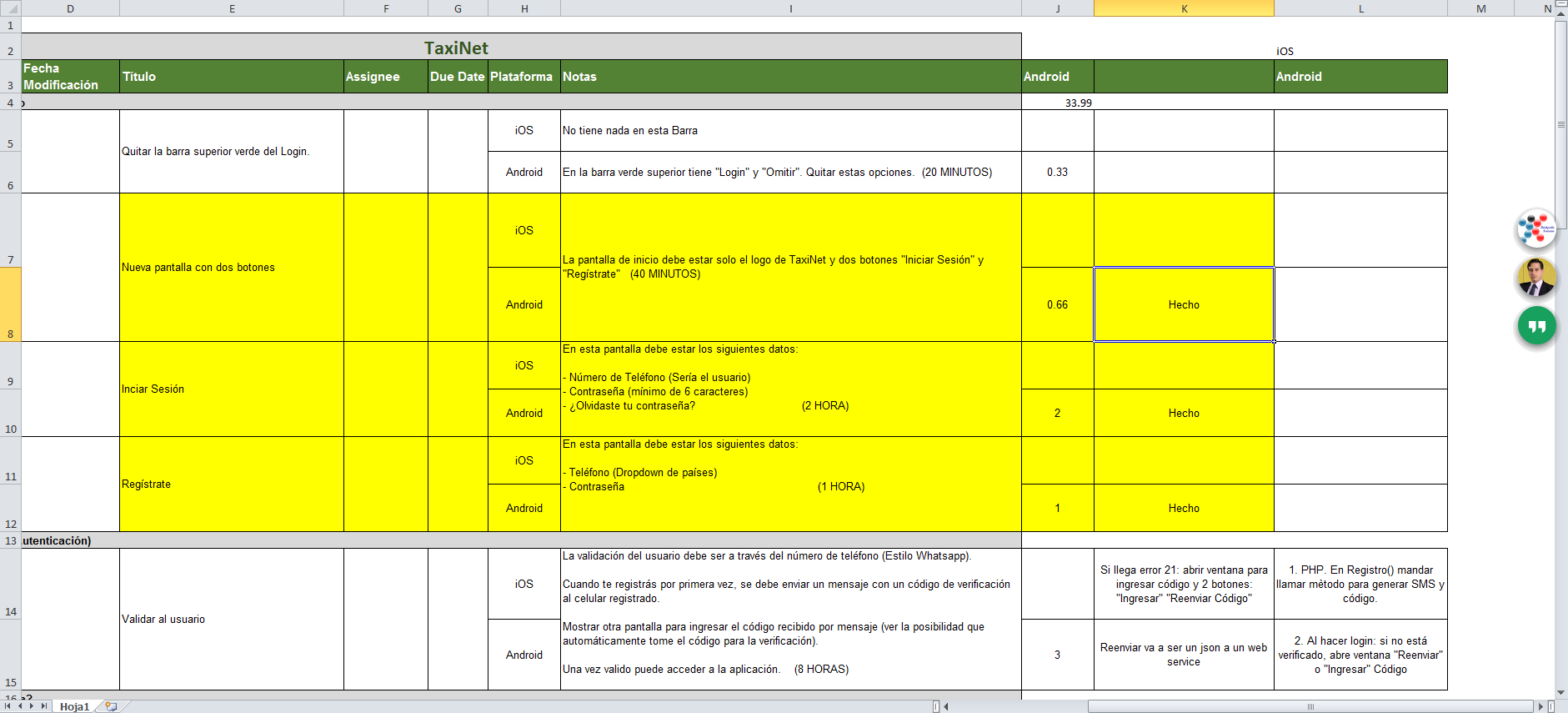Select column H header
Image resolution: width=1568 pixels, height=713 pixels.
click(524, 8)
